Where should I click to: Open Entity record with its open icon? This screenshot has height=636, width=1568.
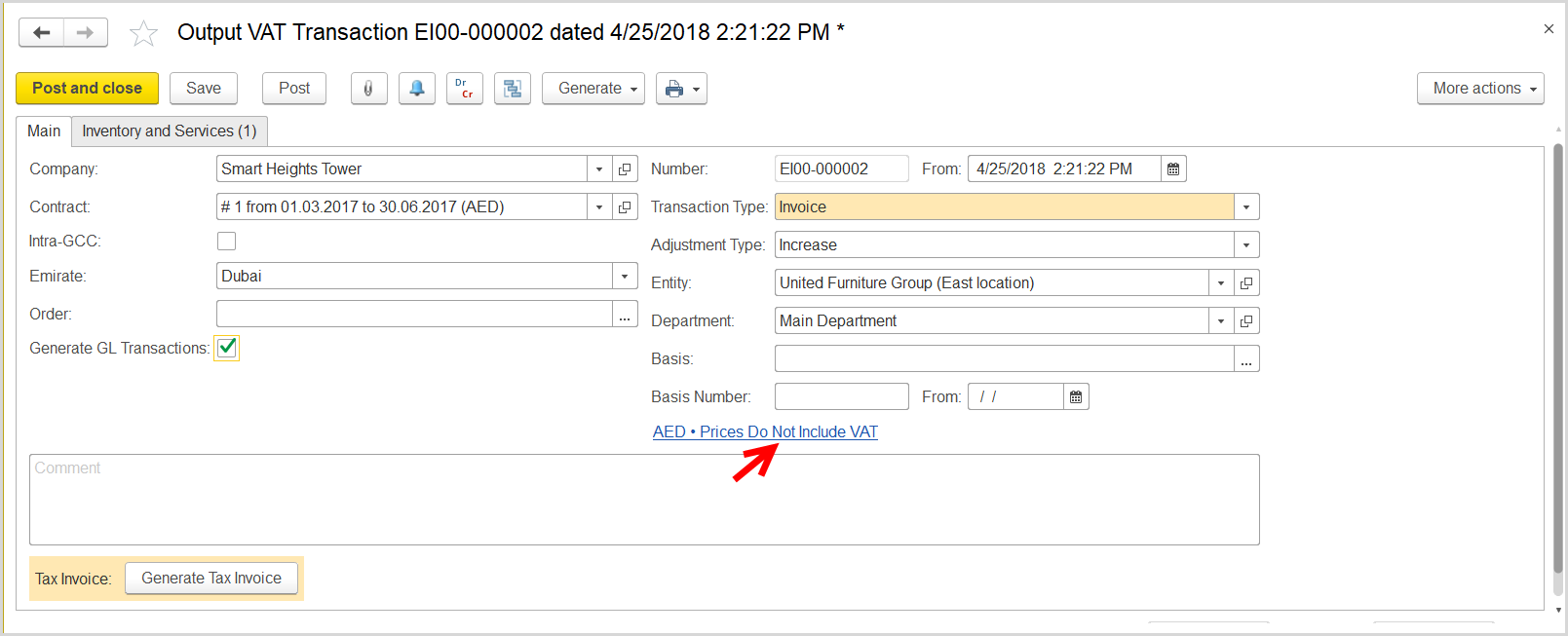point(1246,283)
